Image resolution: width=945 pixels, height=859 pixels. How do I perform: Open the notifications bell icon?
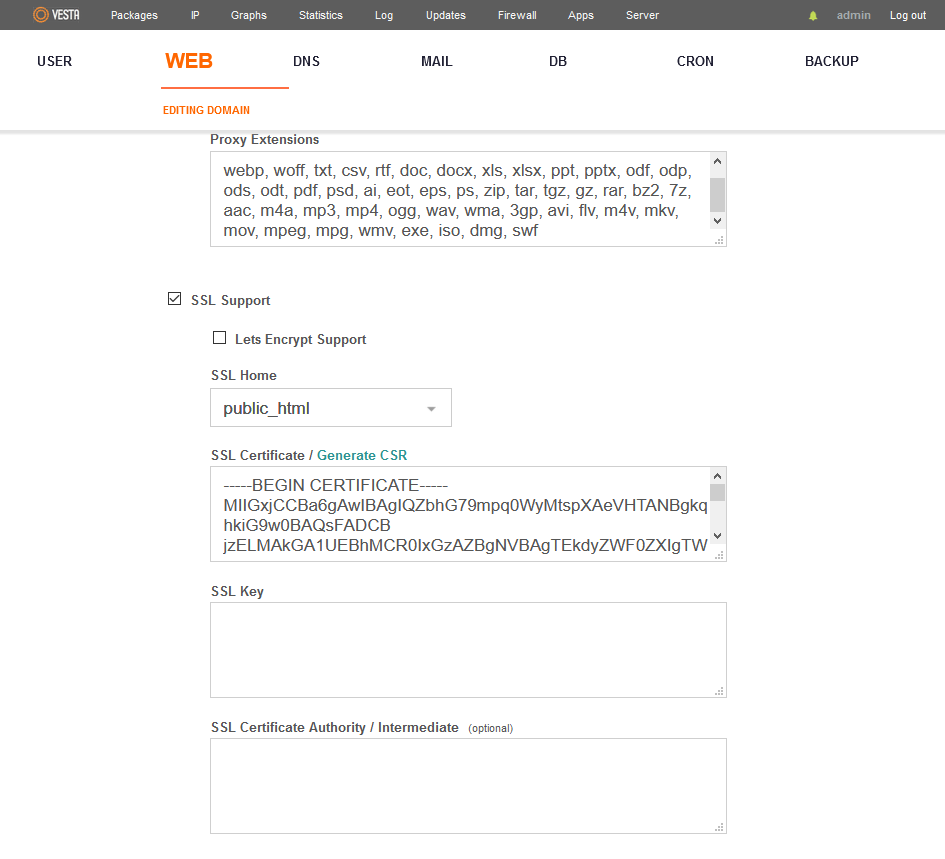coord(813,16)
